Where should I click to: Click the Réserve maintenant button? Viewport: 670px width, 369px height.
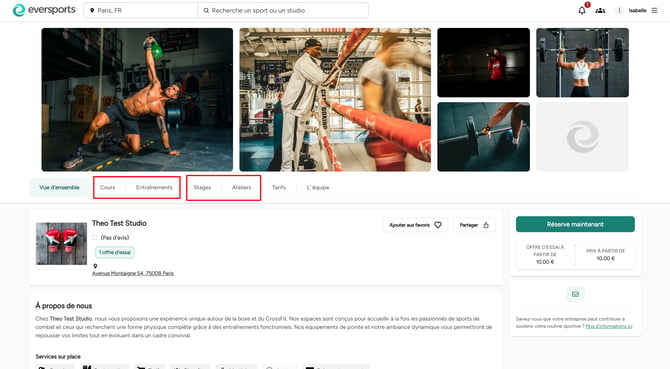coord(575,224)
